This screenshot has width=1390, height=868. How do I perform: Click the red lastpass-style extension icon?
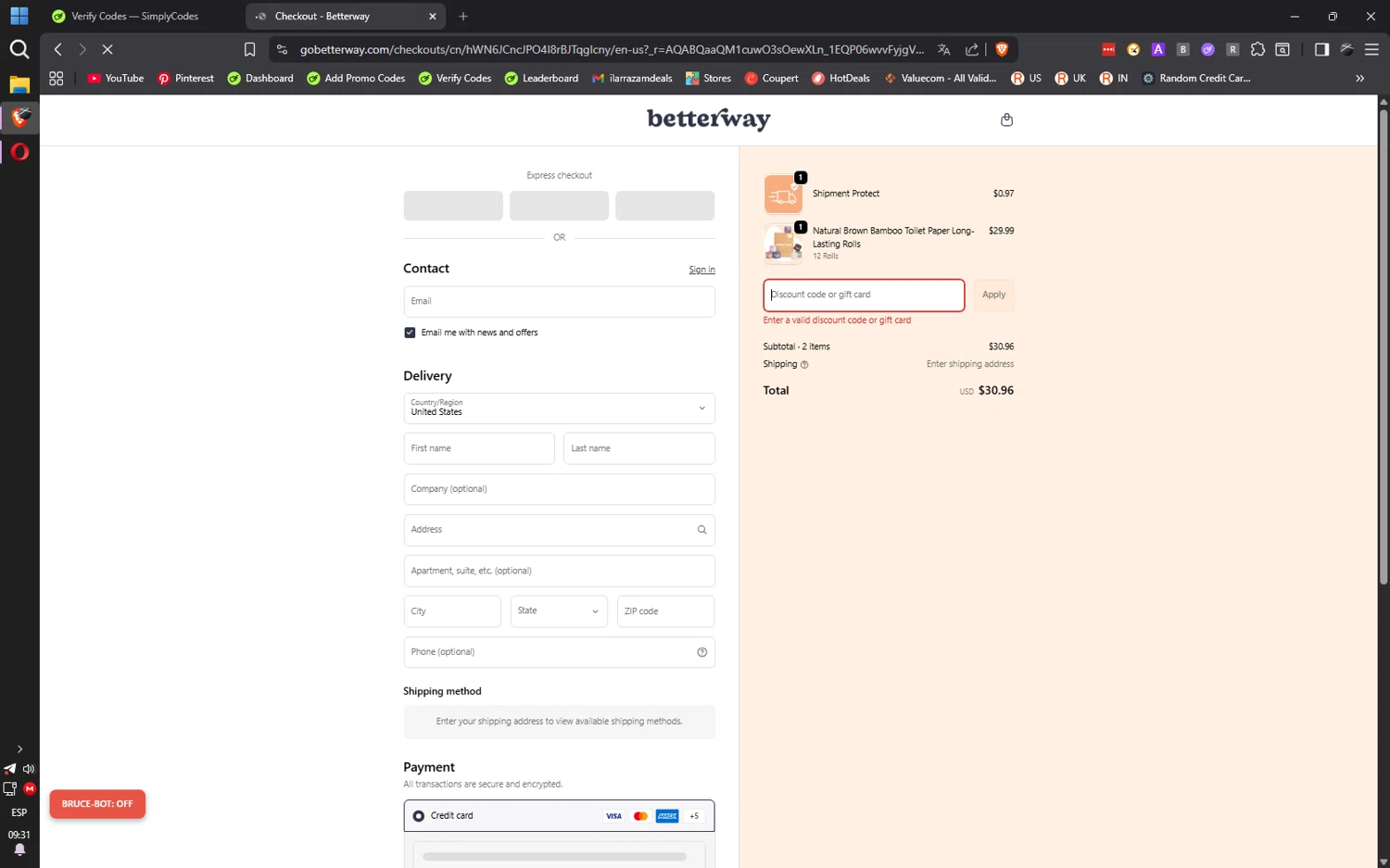[1108, 49]
